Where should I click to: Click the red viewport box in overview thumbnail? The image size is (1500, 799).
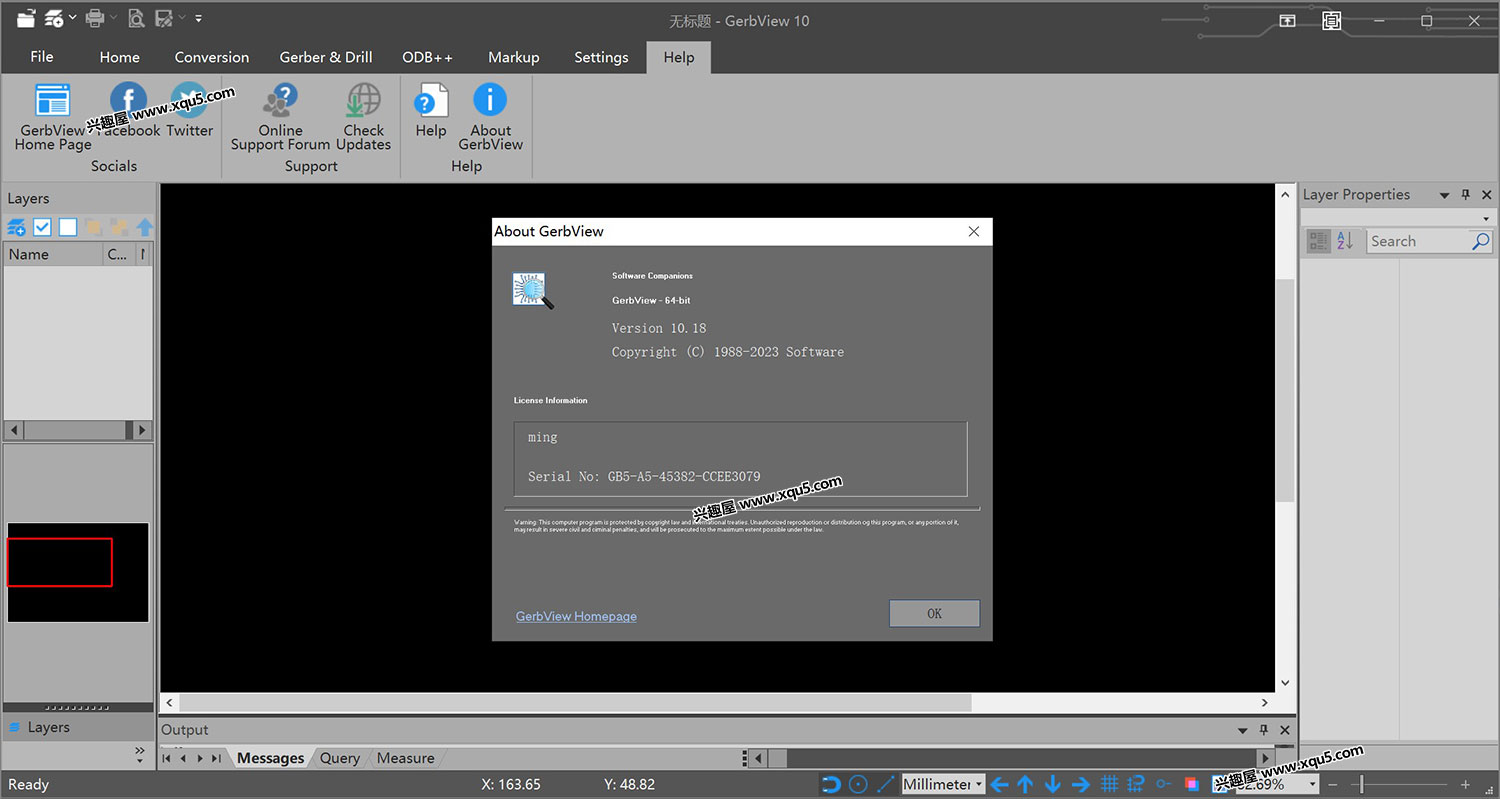[60, 562]
